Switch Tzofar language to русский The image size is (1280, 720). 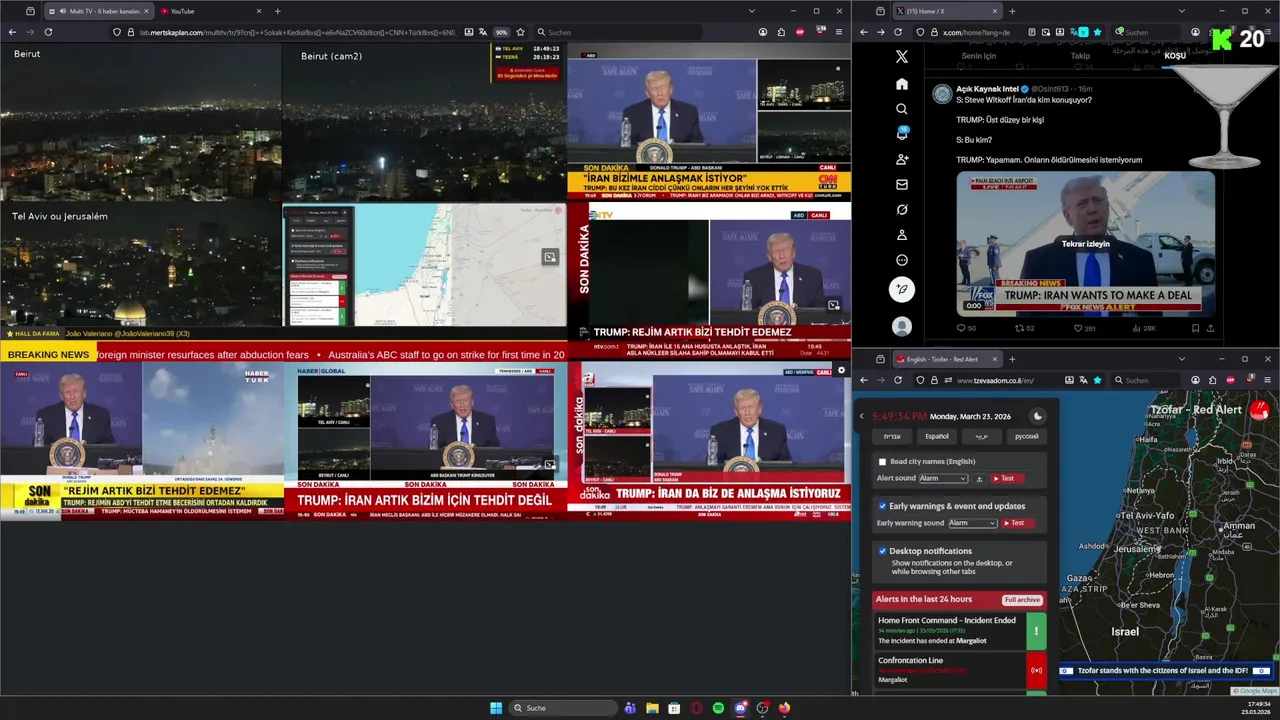[1027, 437]
